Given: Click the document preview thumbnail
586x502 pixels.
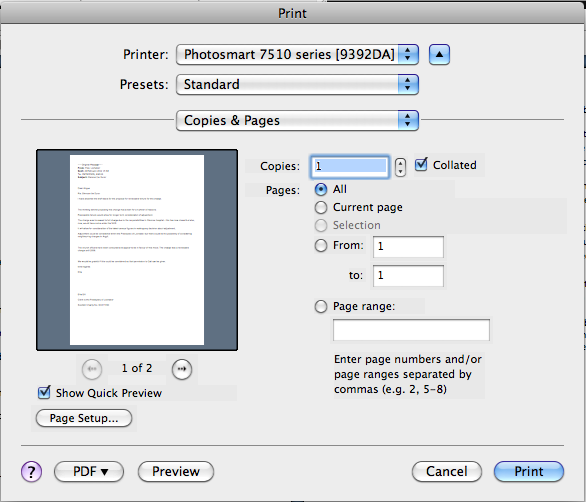Looking at the screenshot, I should [x=137, y=250].
